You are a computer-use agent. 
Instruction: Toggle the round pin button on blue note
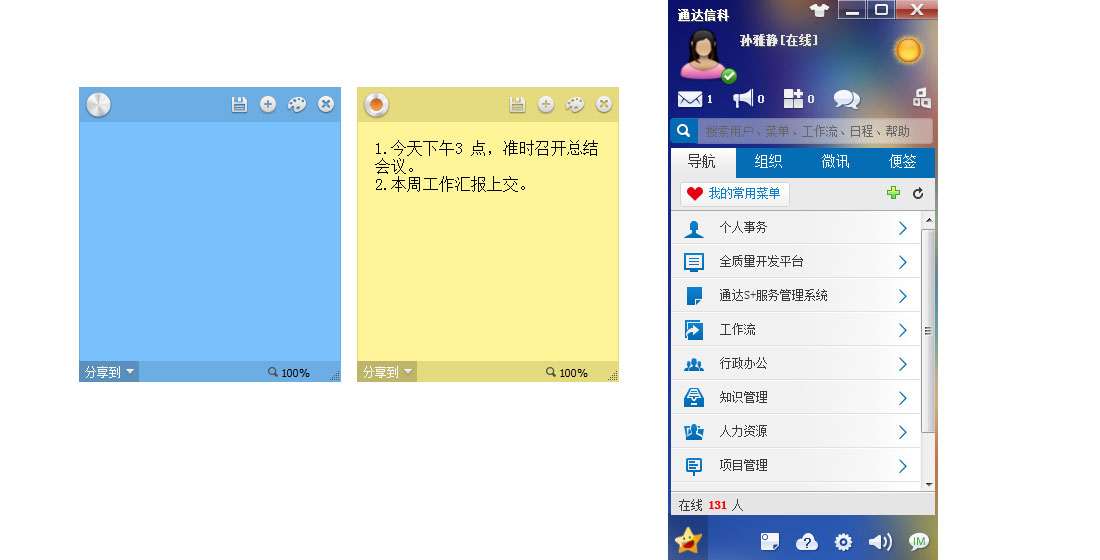pyautogui.click(x=98, y=104)
